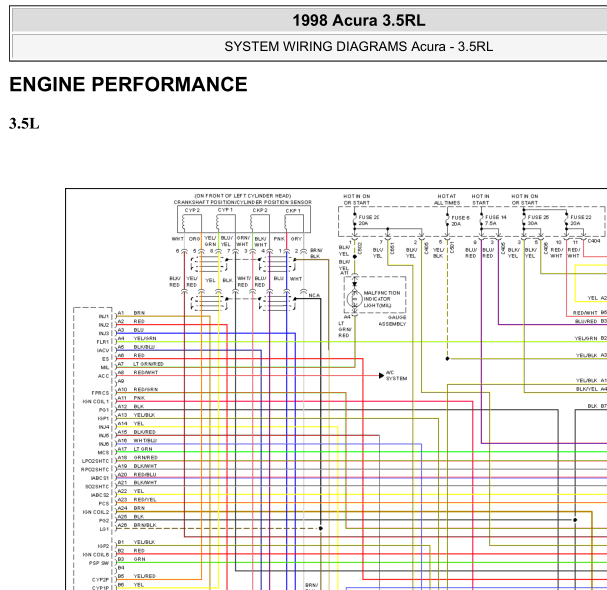Click the 'MALFUNCTION INDICATOR LIGHT (MIL)' label
This screenshot has width=607, height=590.
[382, 299]
